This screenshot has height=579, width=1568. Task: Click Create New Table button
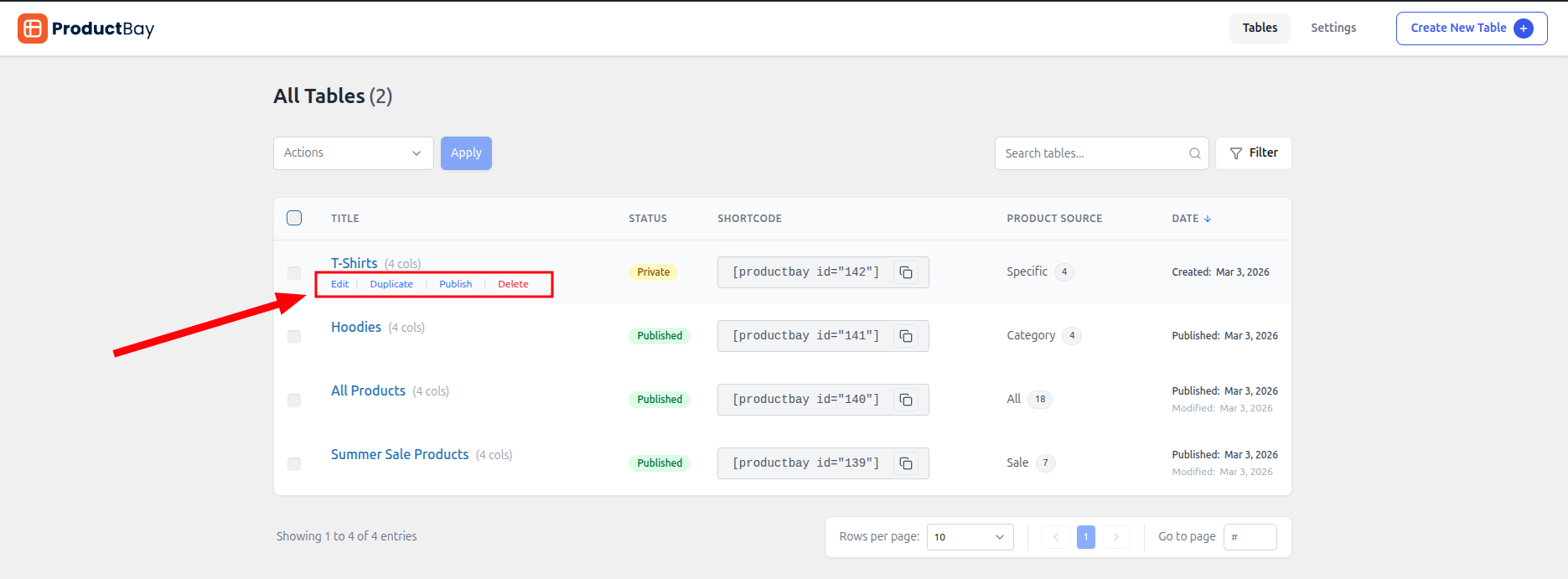pyautogui.click(x=1471, y=28)
